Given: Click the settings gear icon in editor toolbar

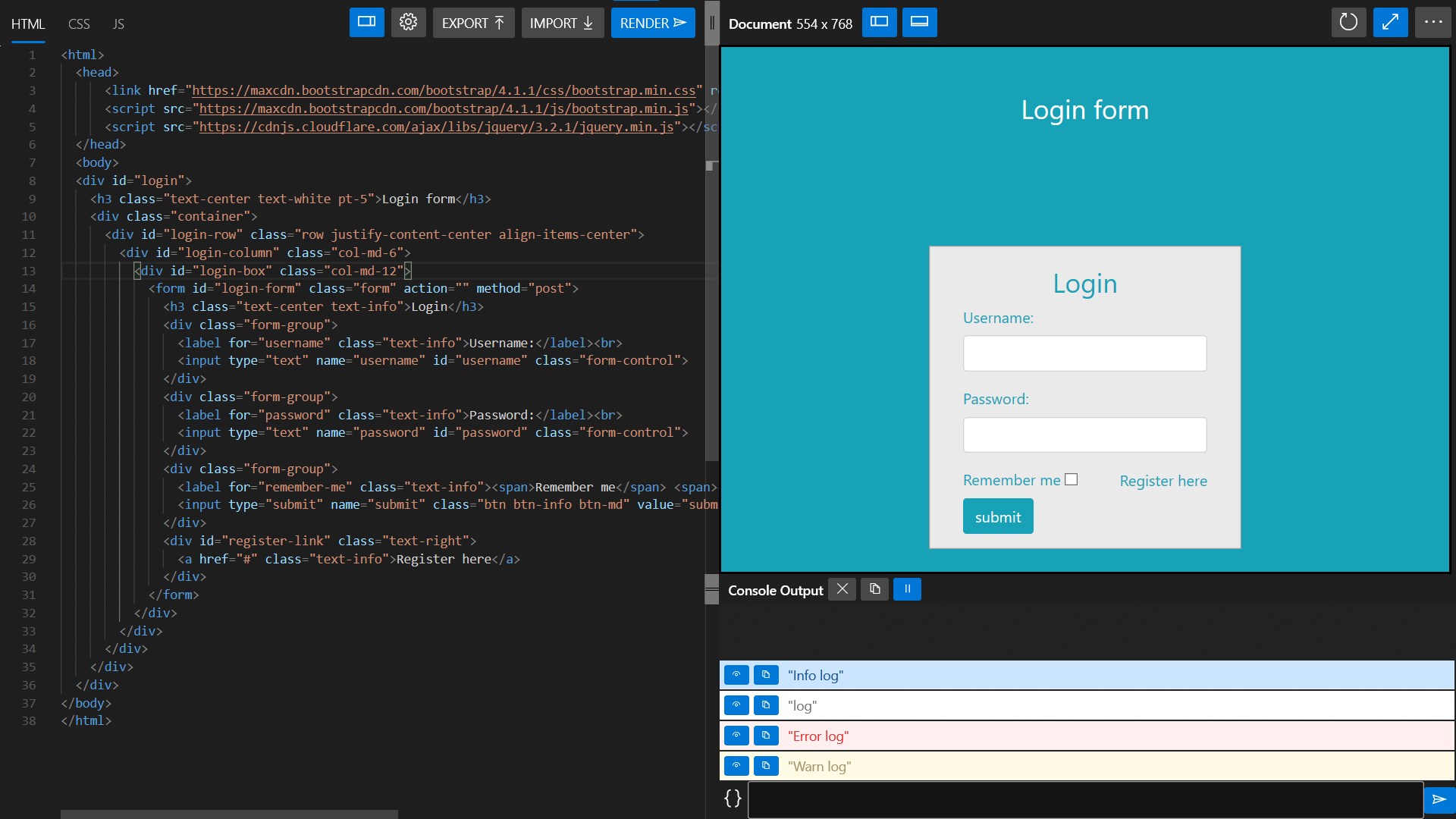Looking at the screenshot, I should pos(408,23).
